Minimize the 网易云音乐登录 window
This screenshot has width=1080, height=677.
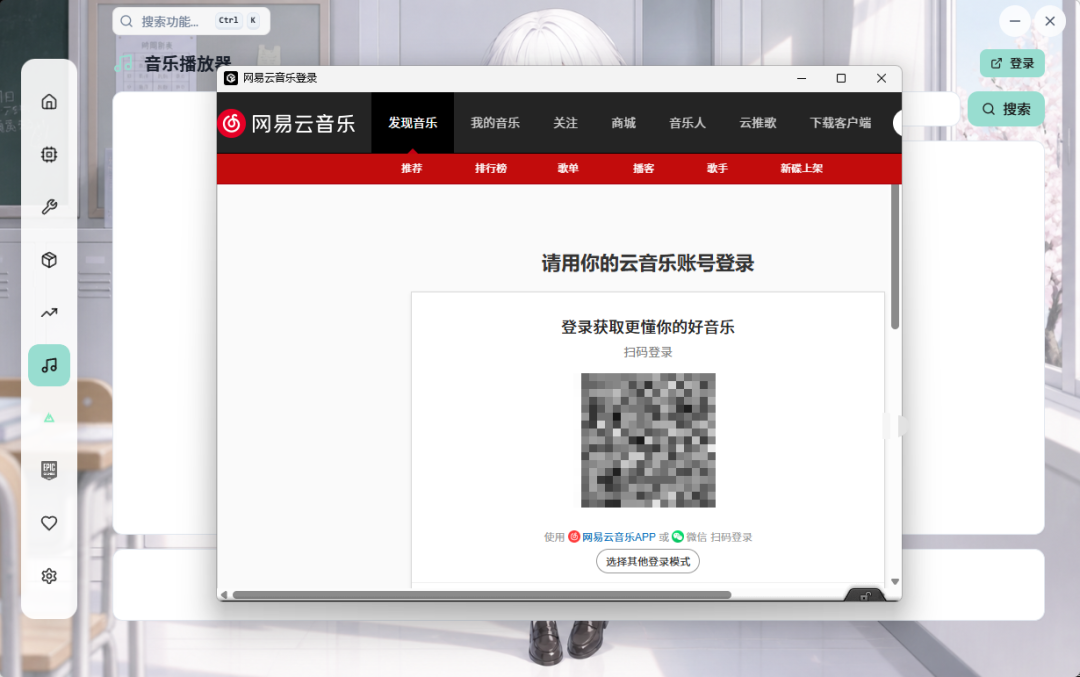click(802, 79)
